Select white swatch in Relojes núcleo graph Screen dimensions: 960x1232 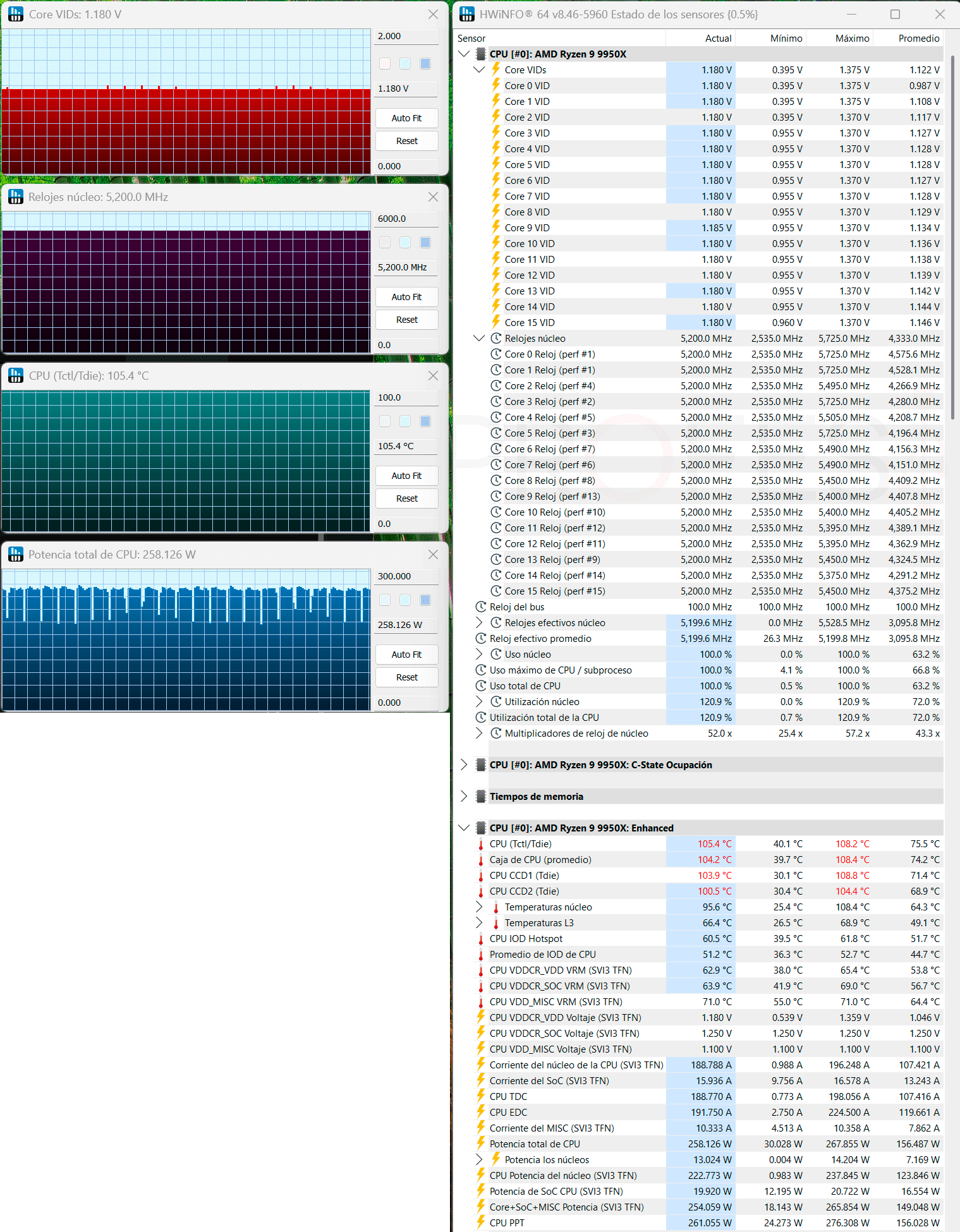pyautogui.click(x=385, y=243)
